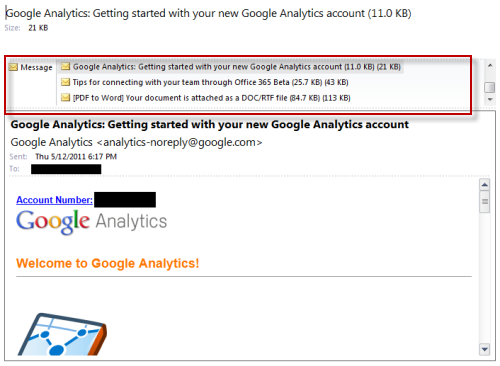Click message body scroll down arrow

pyautogui.click(x=485, y=349)
